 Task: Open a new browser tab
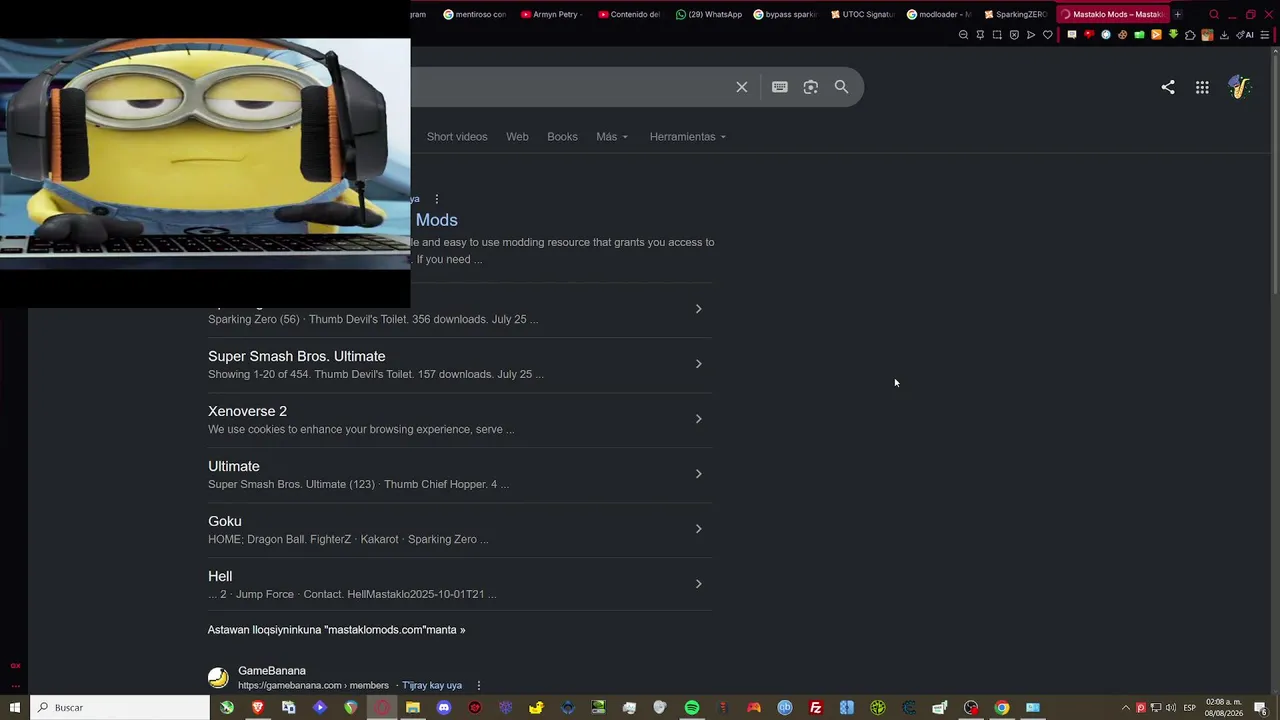pos(1178,14)
